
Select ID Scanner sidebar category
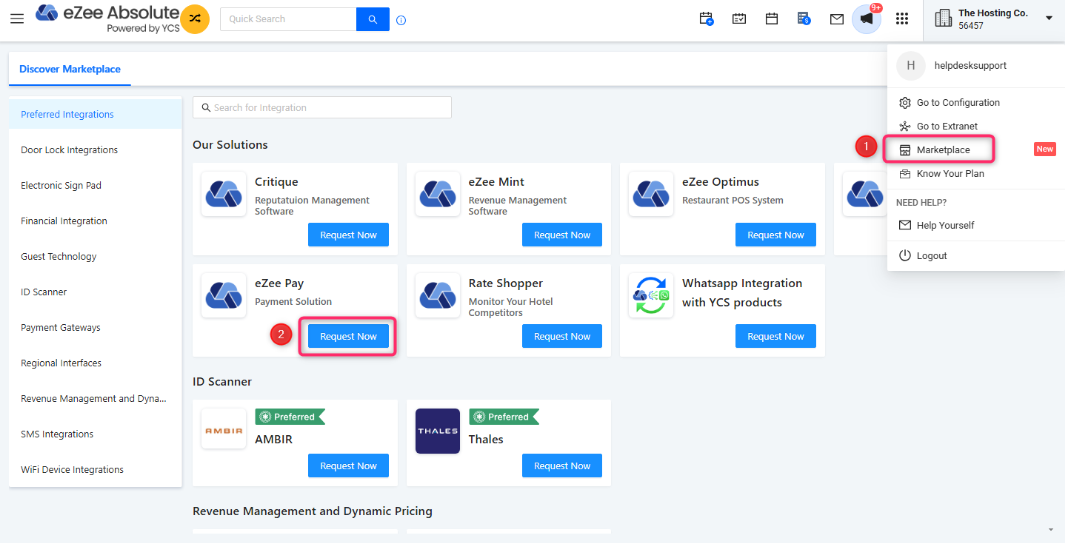[x=96, y=291]
